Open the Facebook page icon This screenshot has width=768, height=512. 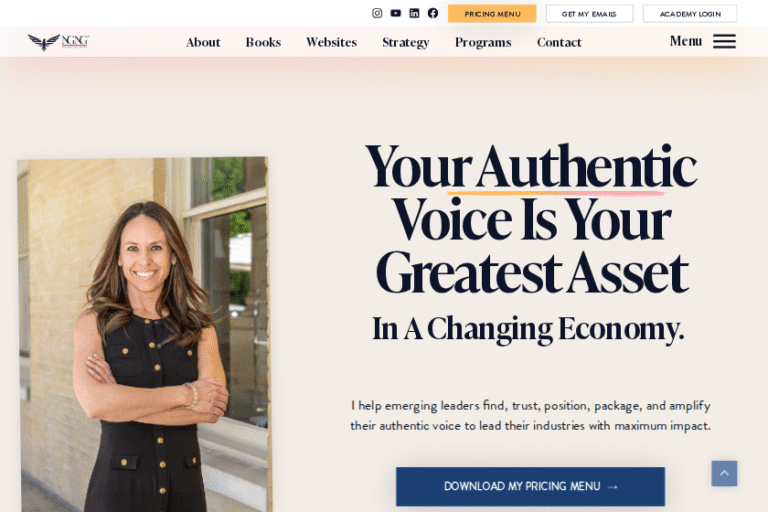coord(433,13)
